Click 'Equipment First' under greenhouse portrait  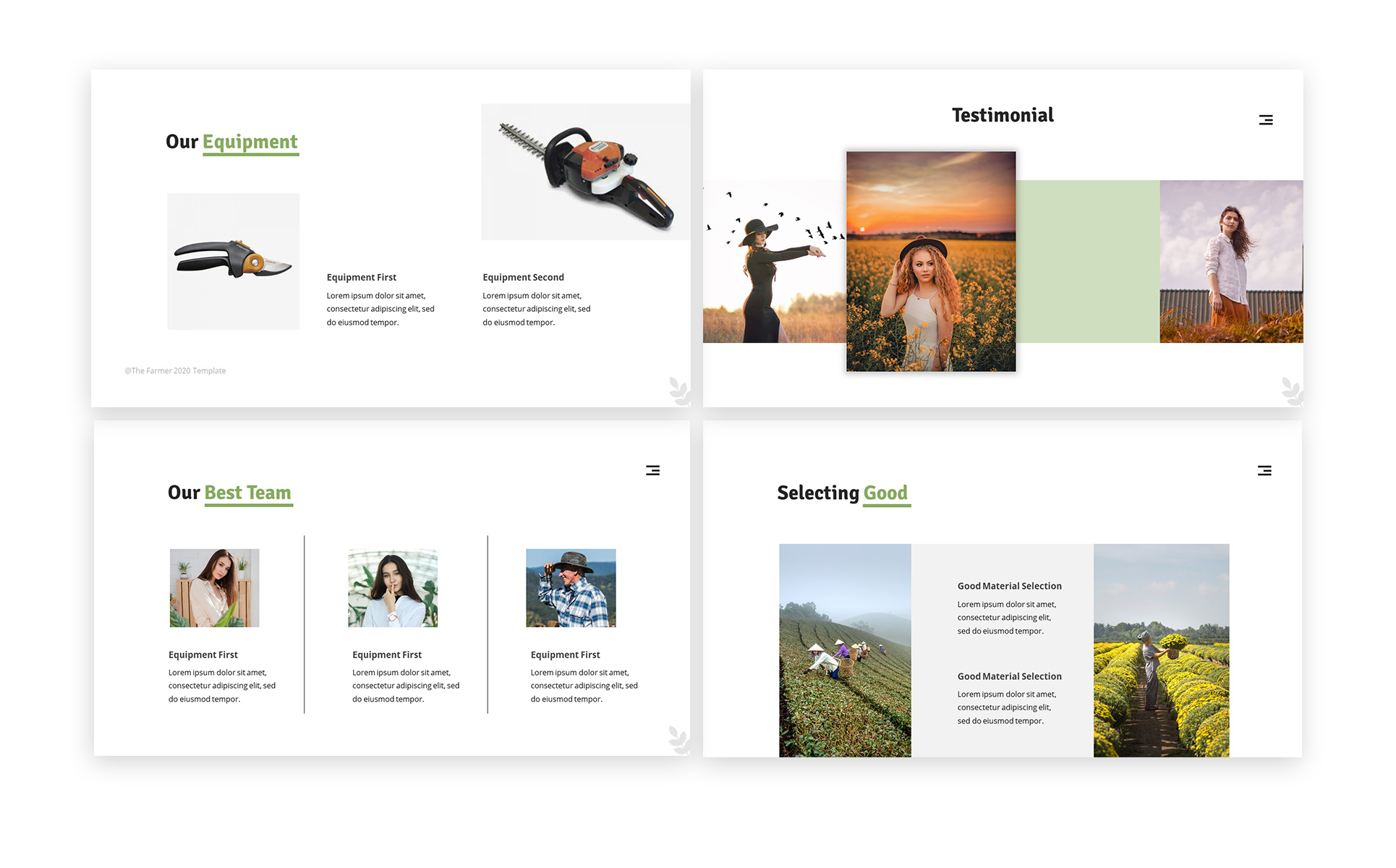point(387,655)
